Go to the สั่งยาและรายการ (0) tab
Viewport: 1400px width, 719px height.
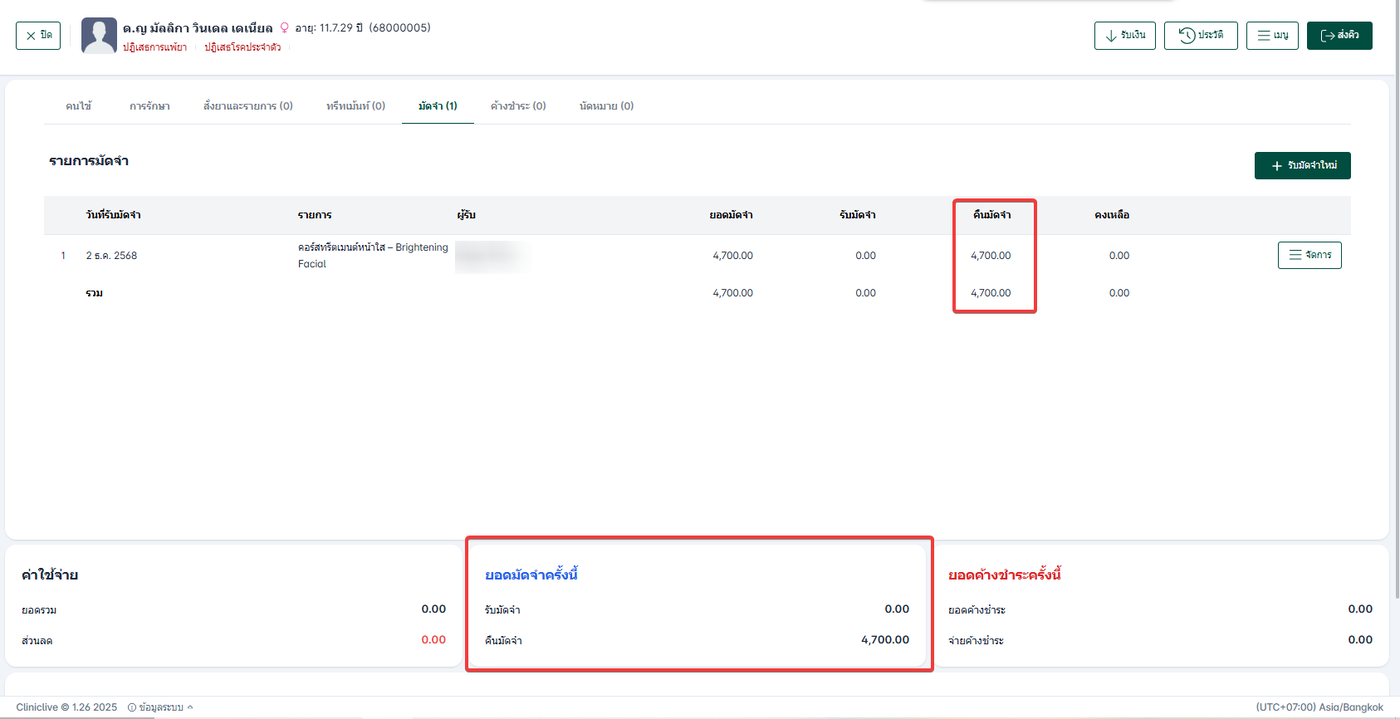pos(248,106)
